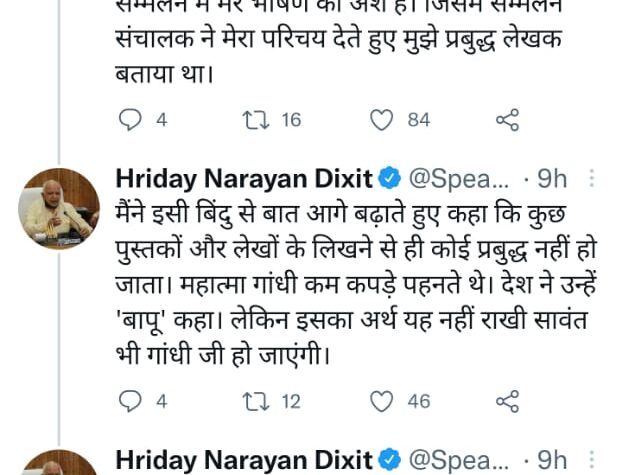Click the @Spea... handle in middle tweet
Screen dimensions: 622x475
point(459,179)
